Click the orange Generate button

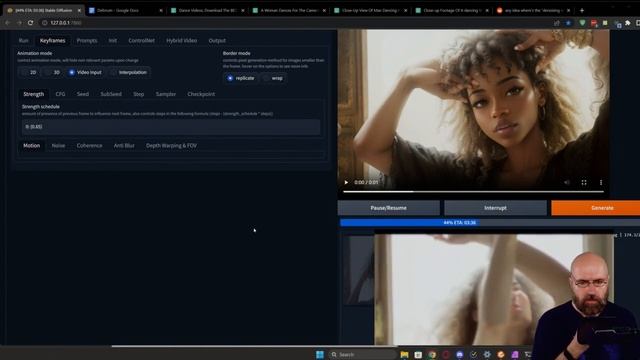[x=596, y=208]
